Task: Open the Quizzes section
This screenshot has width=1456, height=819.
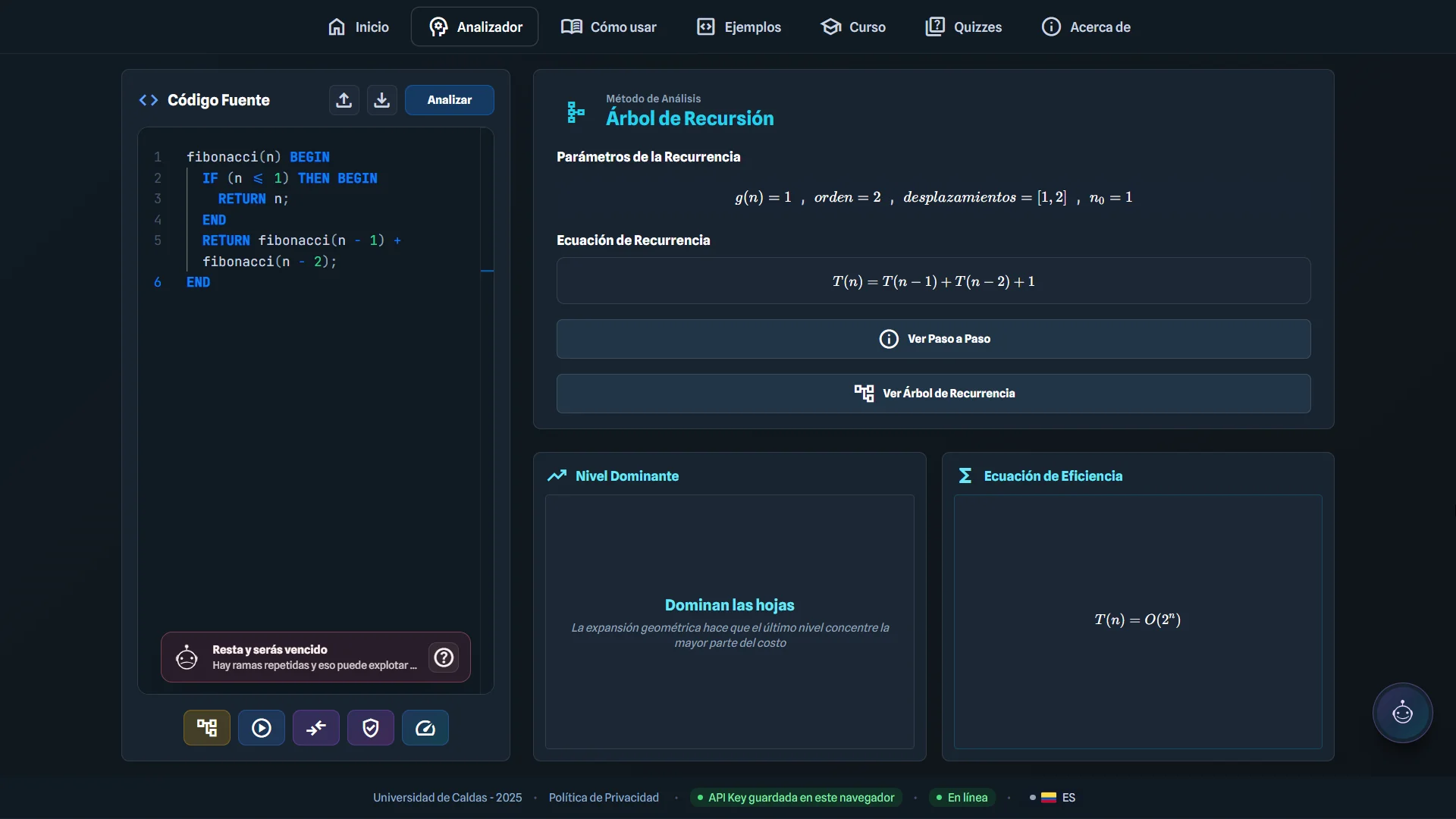Action: tap(963, 27)
